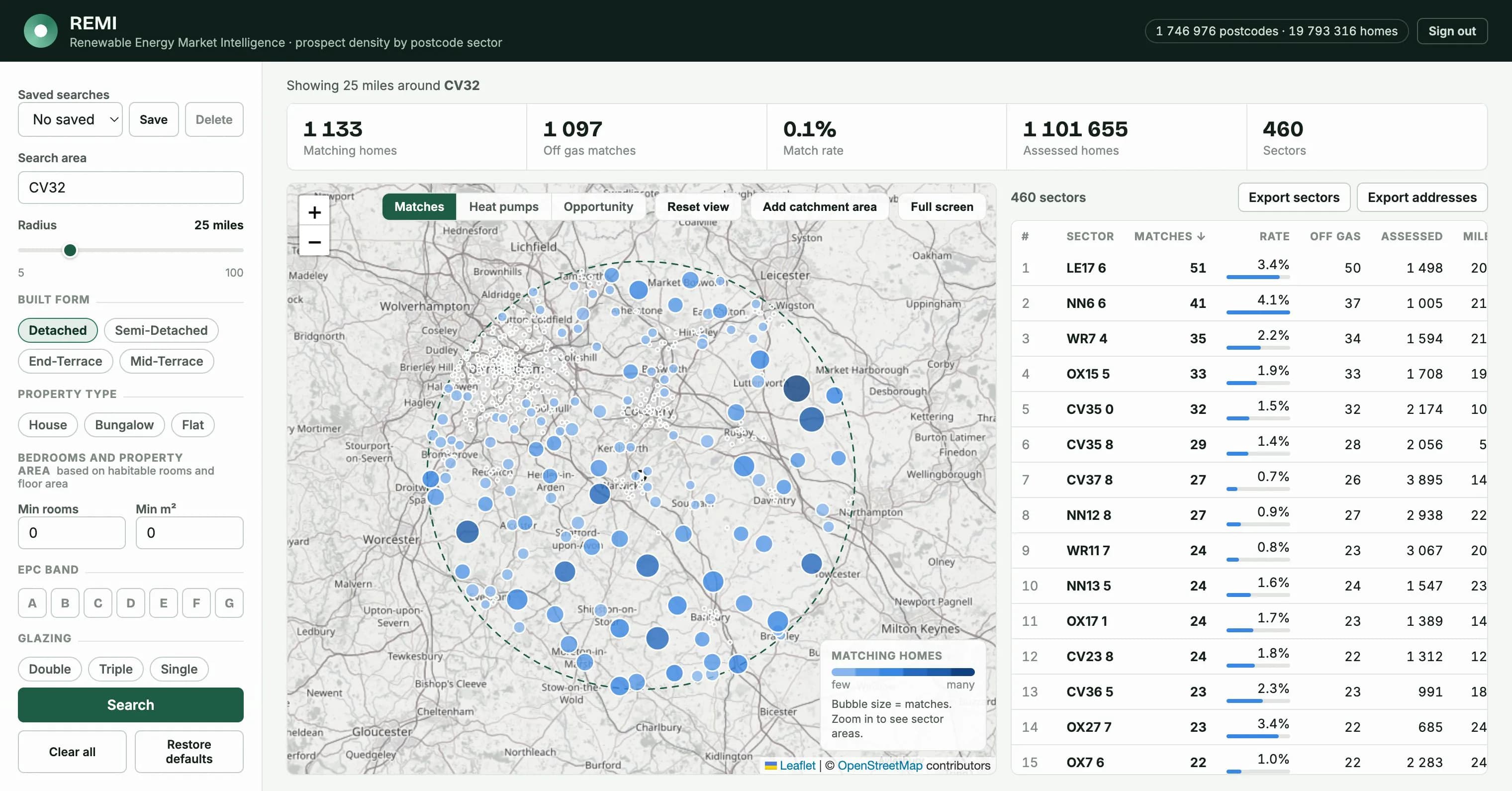The height and width of the screenshot is (791, 1512).
Task: Toggle Single glazing filter
Action: pos(179,669)
